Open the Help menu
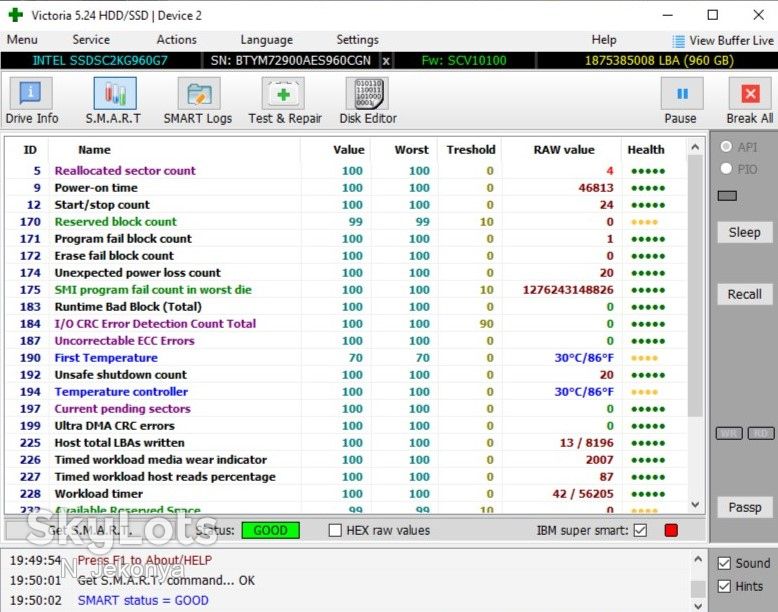778x612 pixels. coord(604,40)
